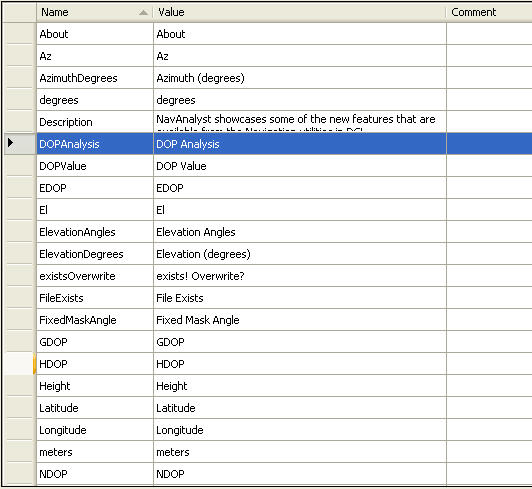Click the Comment cell in the Latitude row

point(489,408)
